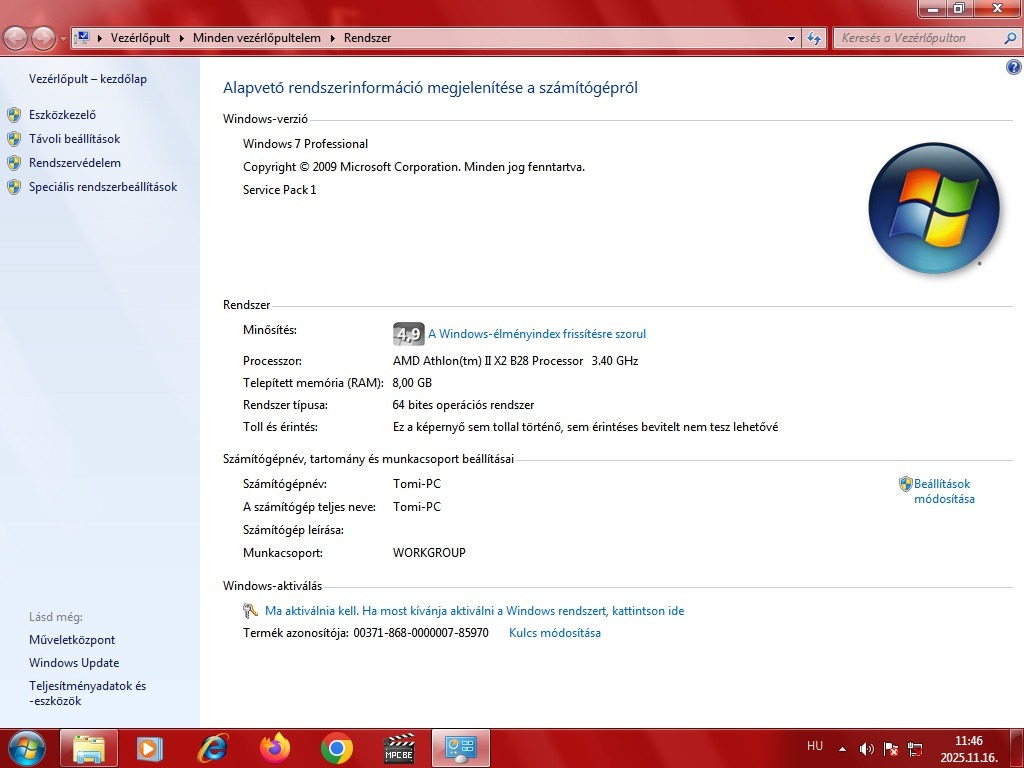The image size is (1024, 768).
Task: Open Eszközkezelő (Device Manager) link
Action: pyautogui.click(x=62, y=115)
